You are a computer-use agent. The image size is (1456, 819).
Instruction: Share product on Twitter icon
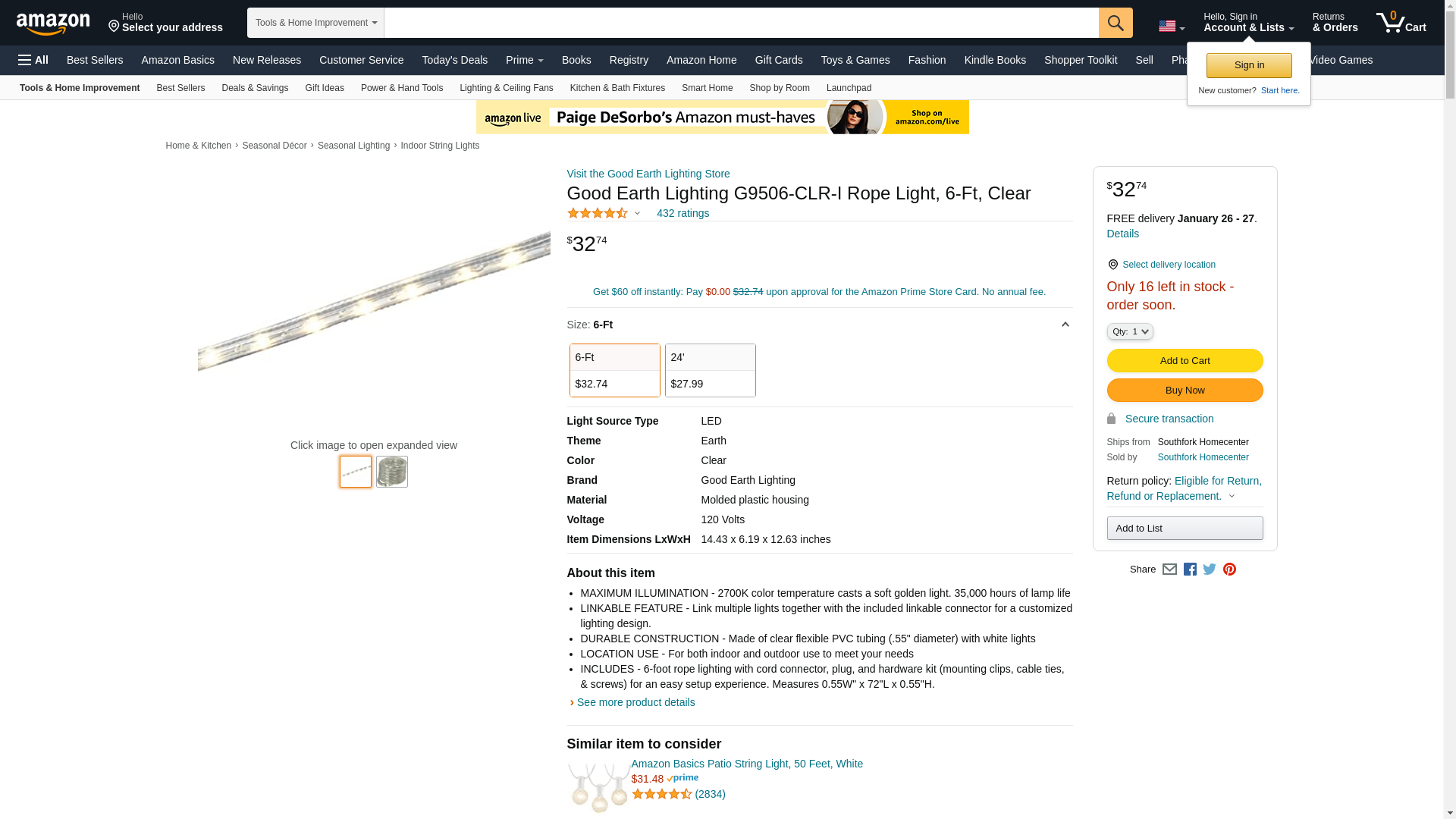coord(1210,570)
